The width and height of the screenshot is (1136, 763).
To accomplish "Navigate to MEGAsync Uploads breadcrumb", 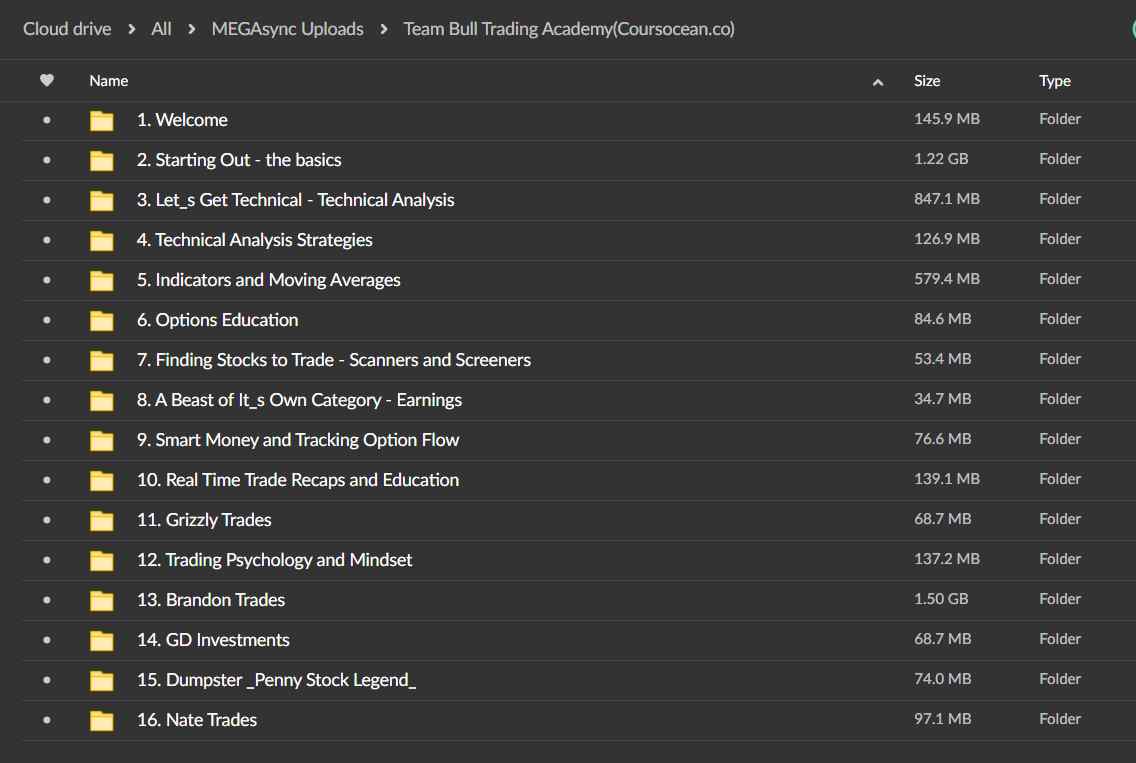I will [x=287, y=29].
